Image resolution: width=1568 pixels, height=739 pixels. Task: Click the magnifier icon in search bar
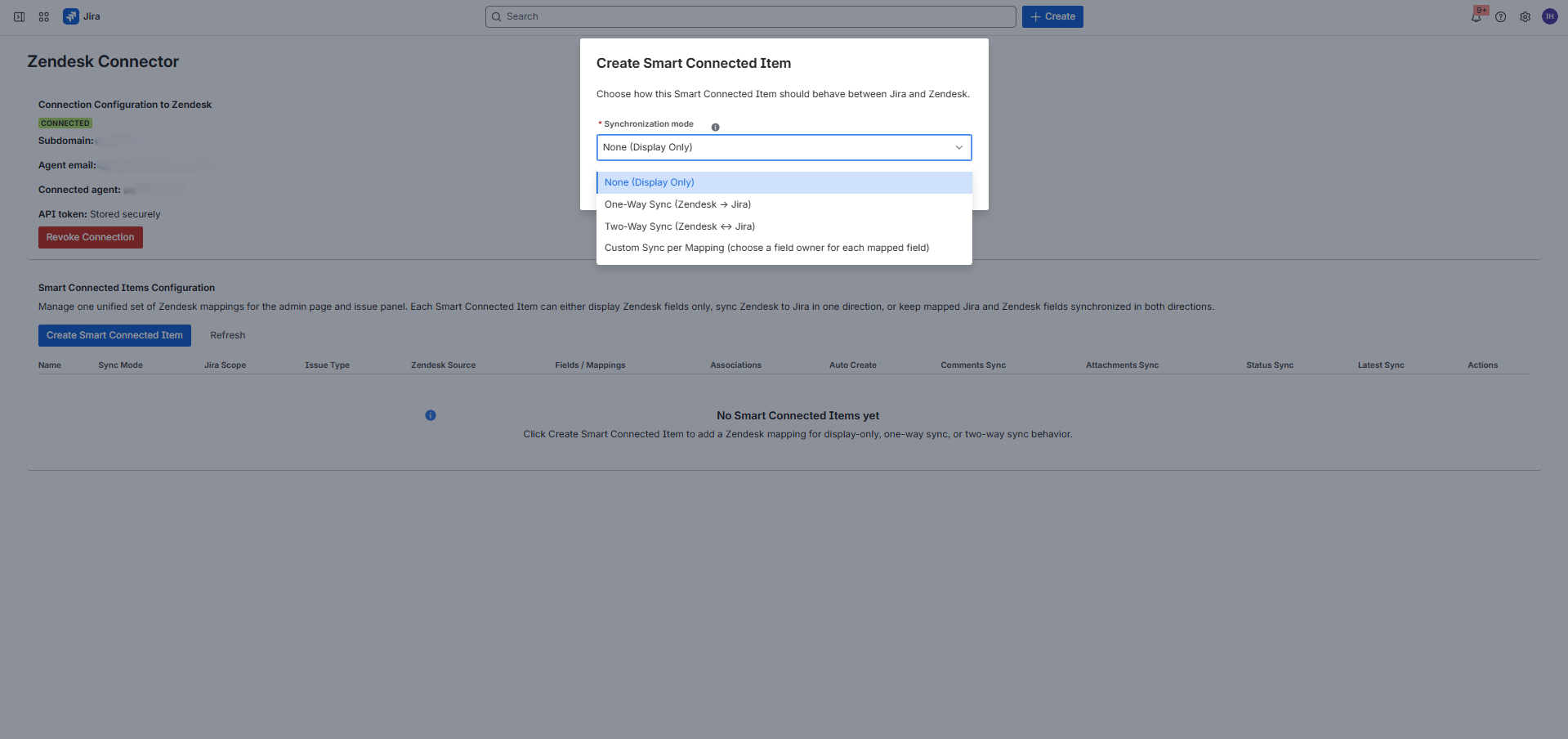point(496,16)
